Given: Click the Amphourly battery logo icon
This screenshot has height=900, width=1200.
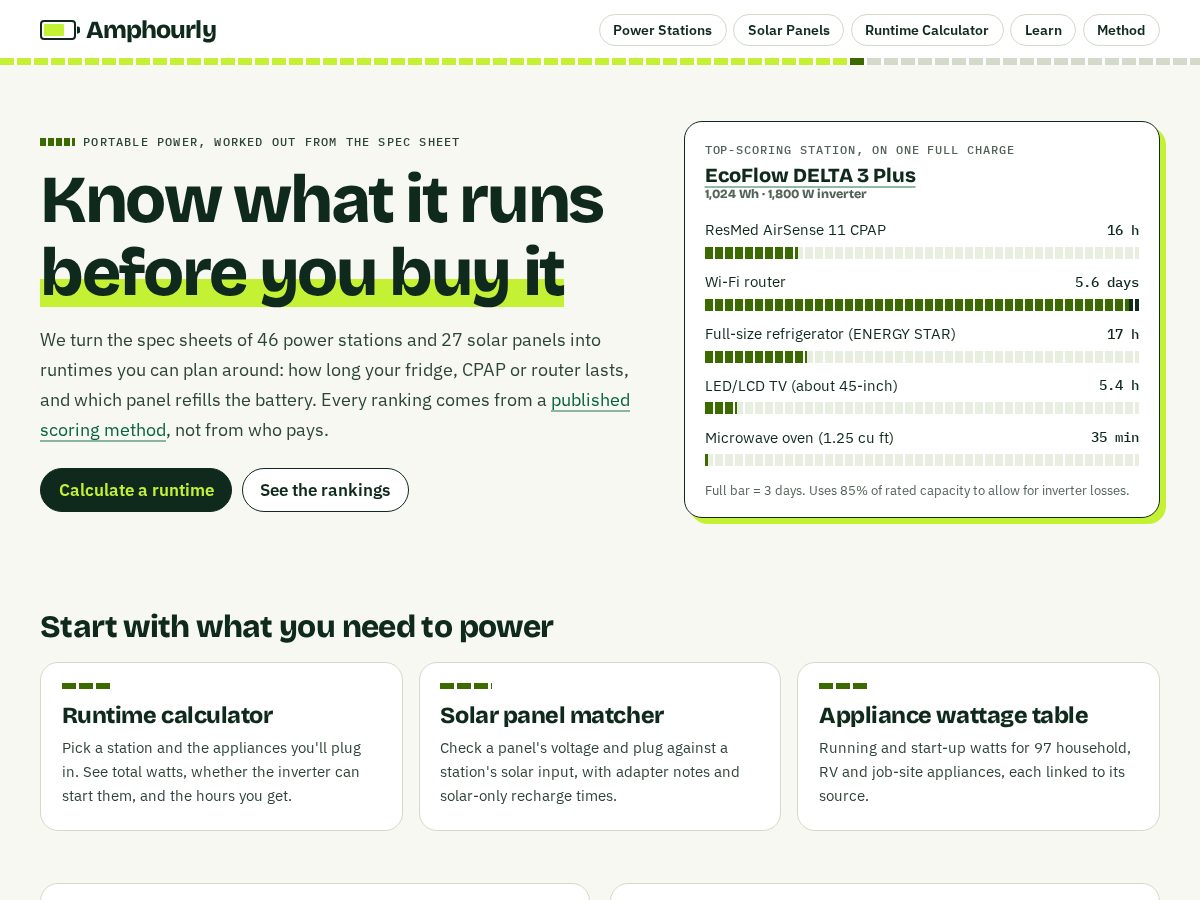Looking at the screenshot, I should pos(59,30).
